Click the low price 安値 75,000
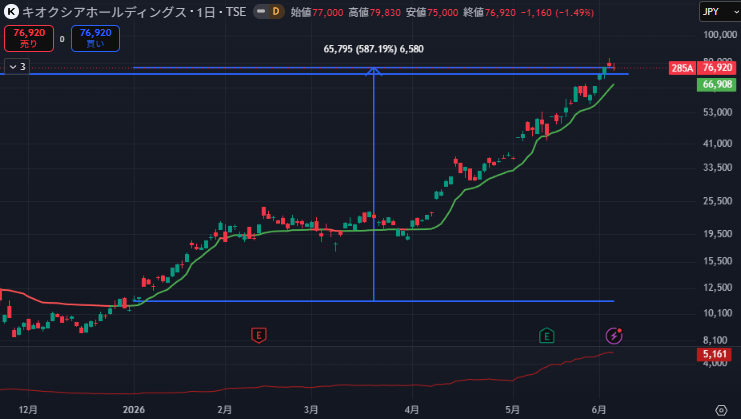 [432, 12]
